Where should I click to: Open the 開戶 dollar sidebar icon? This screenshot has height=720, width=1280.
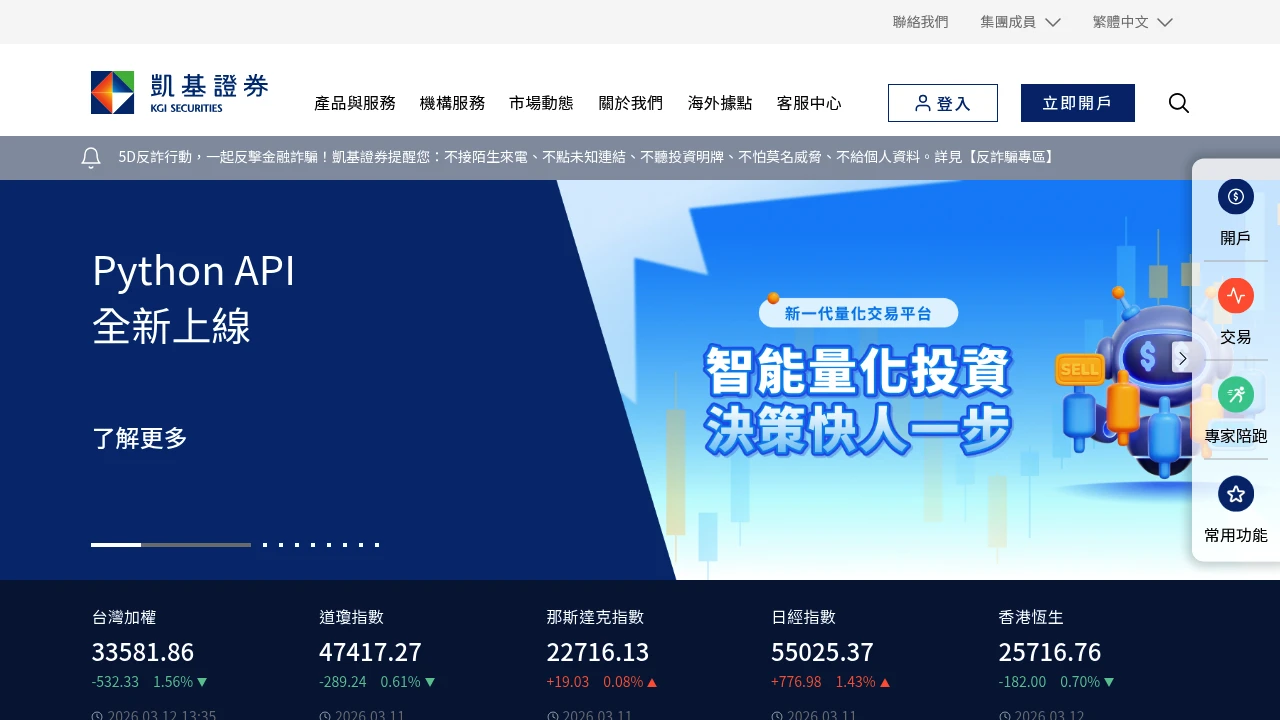(x=1236, y=196)
